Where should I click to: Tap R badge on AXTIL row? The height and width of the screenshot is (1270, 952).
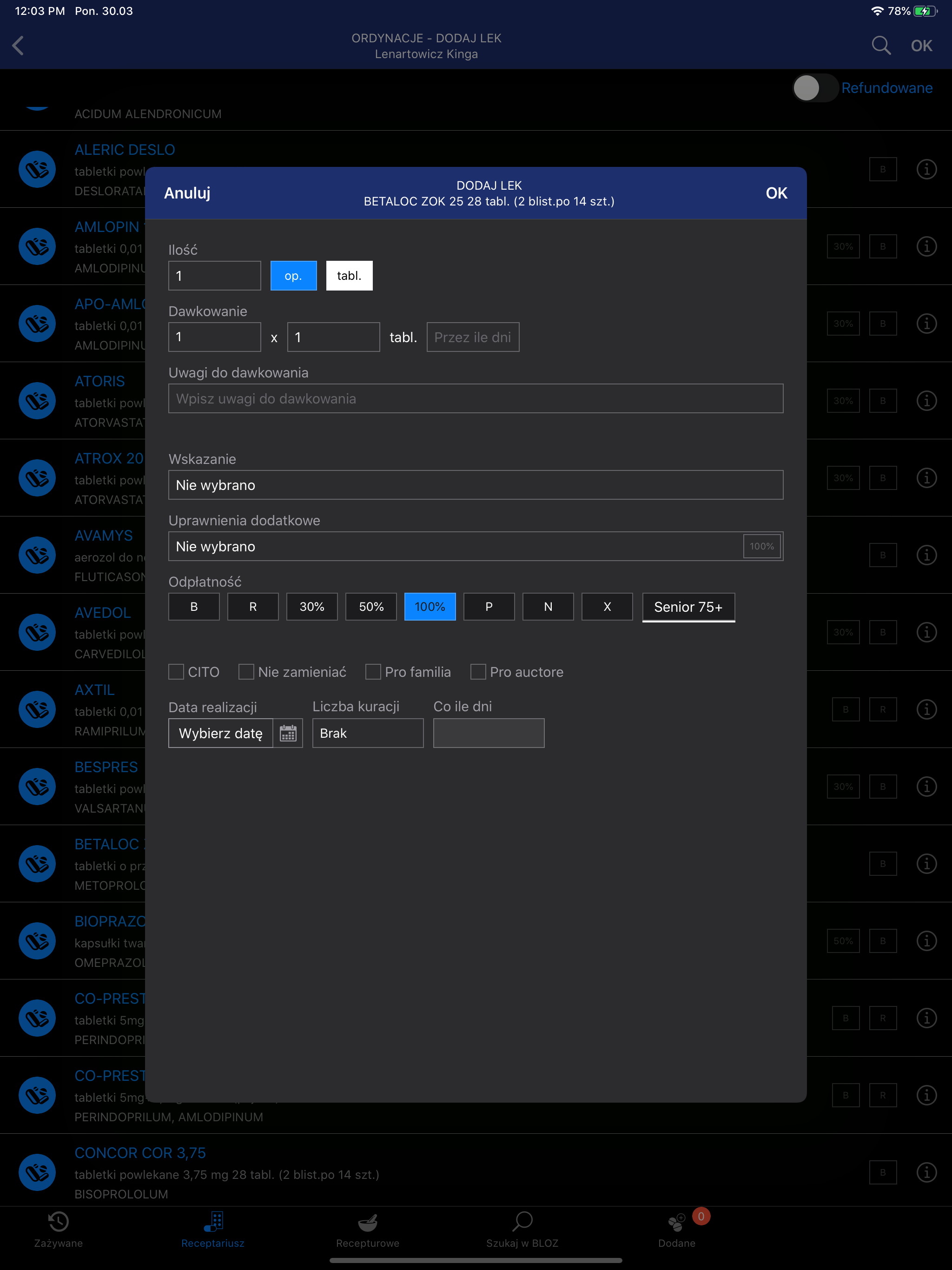[883, 710]
